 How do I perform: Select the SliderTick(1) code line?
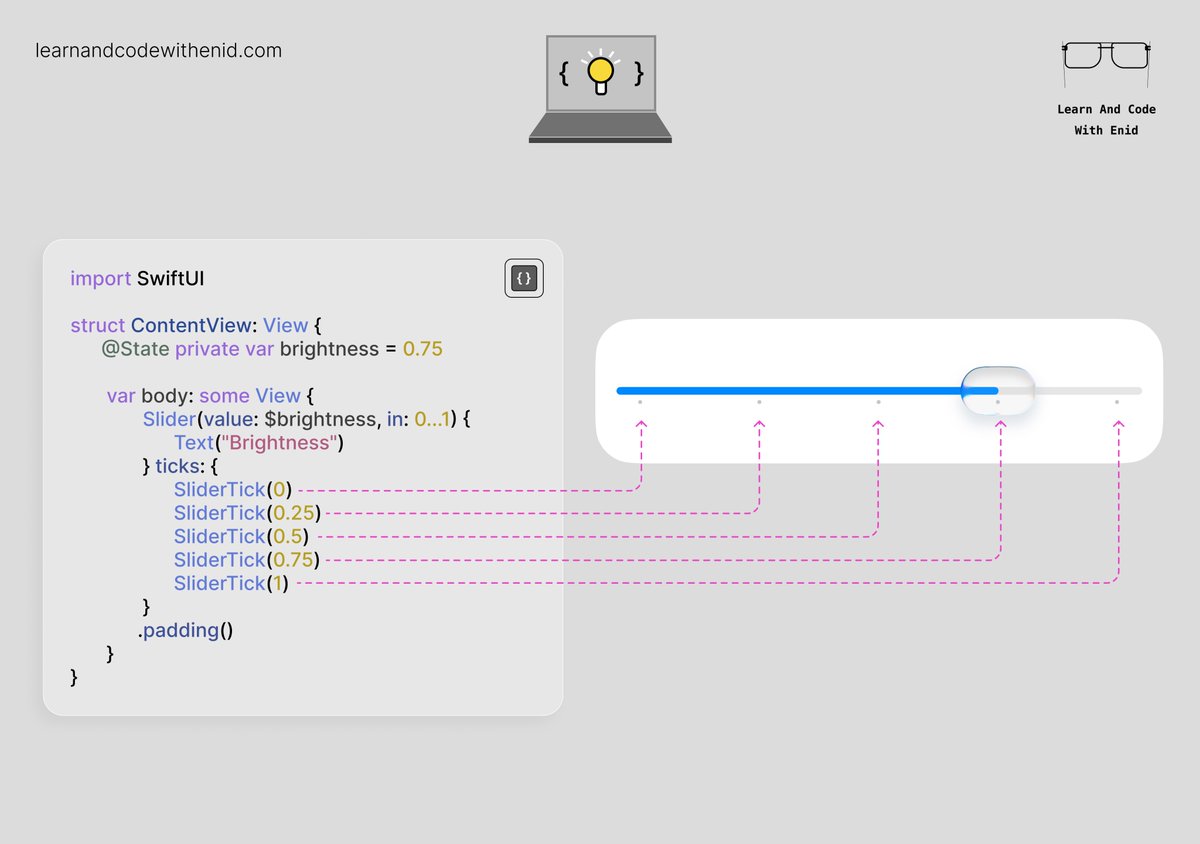[229, 583]
